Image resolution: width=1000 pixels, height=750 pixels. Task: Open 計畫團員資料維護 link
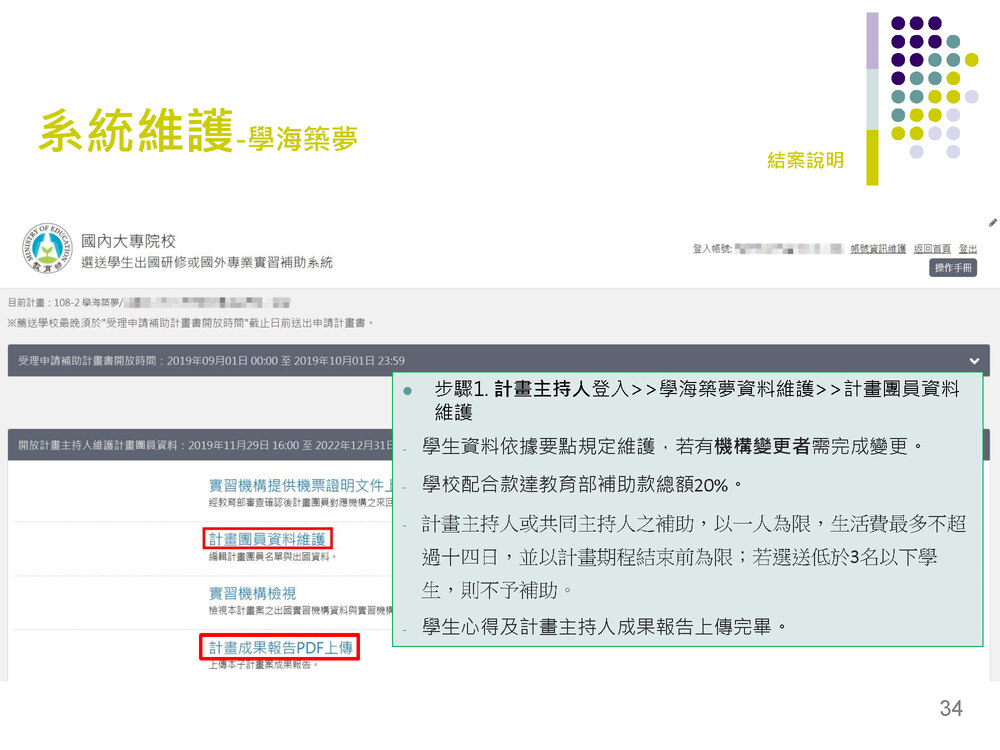point(267,539)
